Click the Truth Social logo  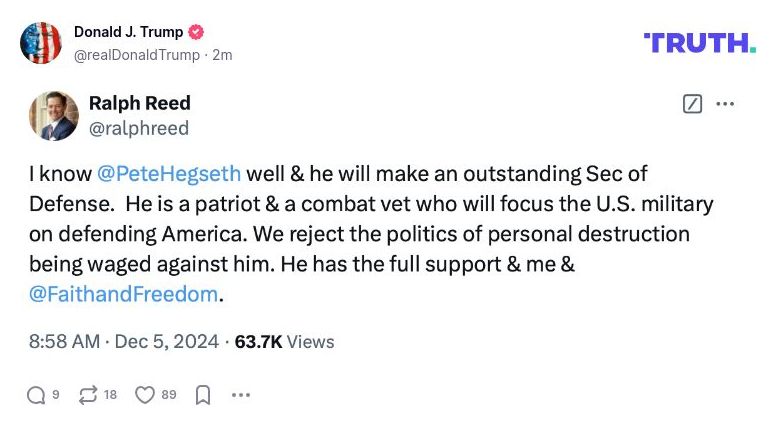pos(699,42)
